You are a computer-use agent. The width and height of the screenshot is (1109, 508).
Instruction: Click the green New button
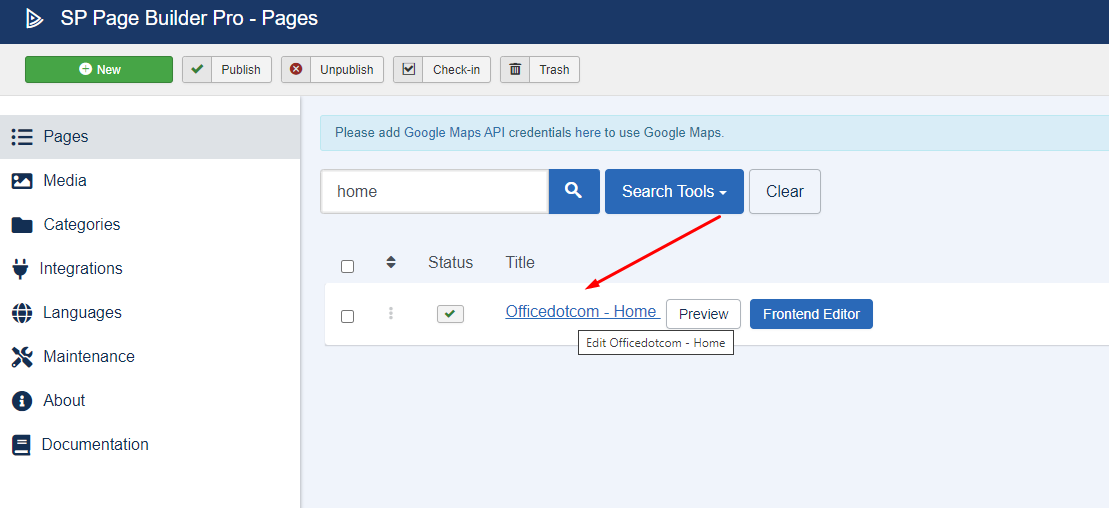tap(99, 69)
